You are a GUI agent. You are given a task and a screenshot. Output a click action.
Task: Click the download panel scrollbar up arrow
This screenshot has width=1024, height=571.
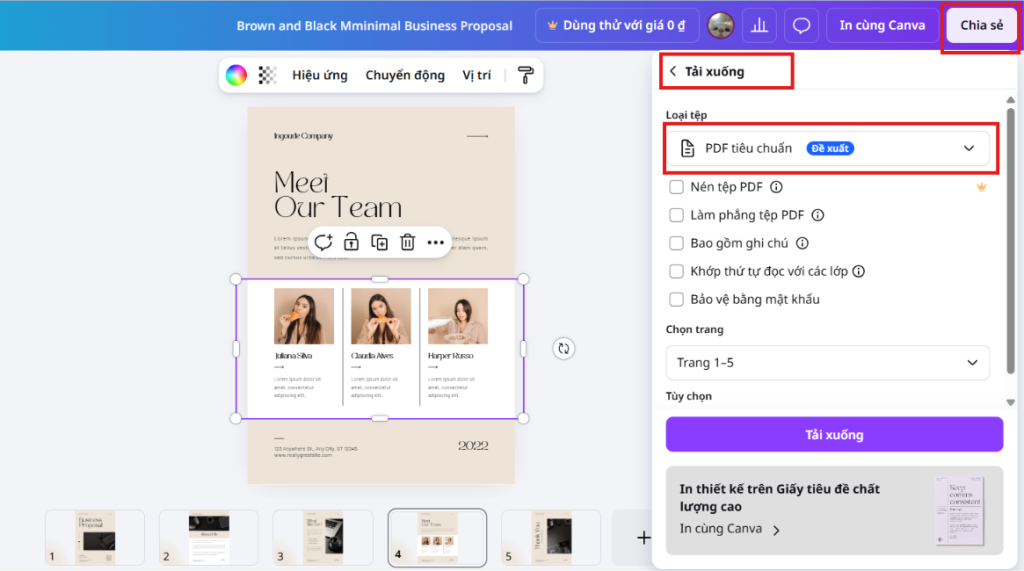pos(1010,100)
